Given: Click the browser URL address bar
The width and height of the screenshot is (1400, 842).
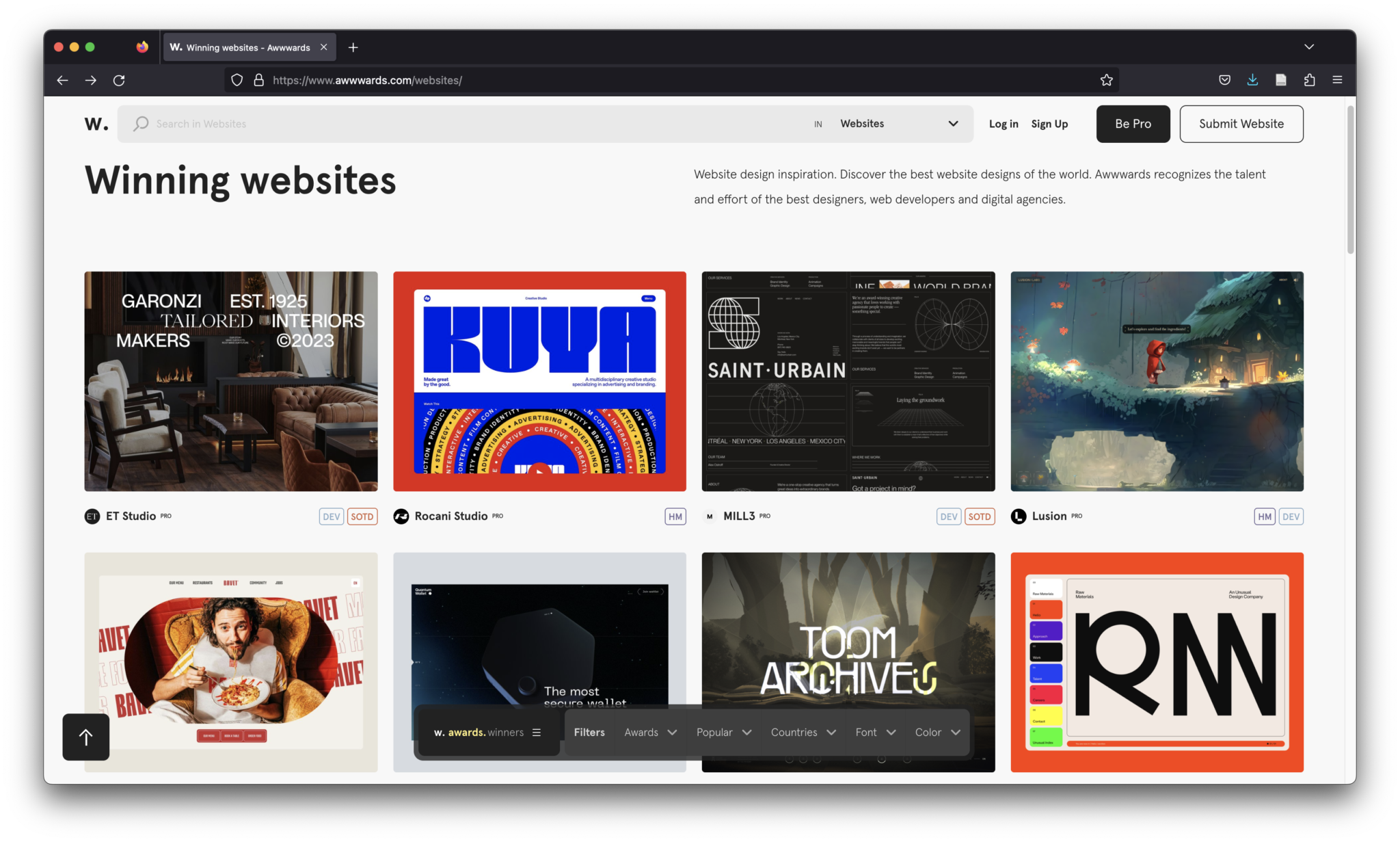Looking at the screenshot, I should 670,80.
